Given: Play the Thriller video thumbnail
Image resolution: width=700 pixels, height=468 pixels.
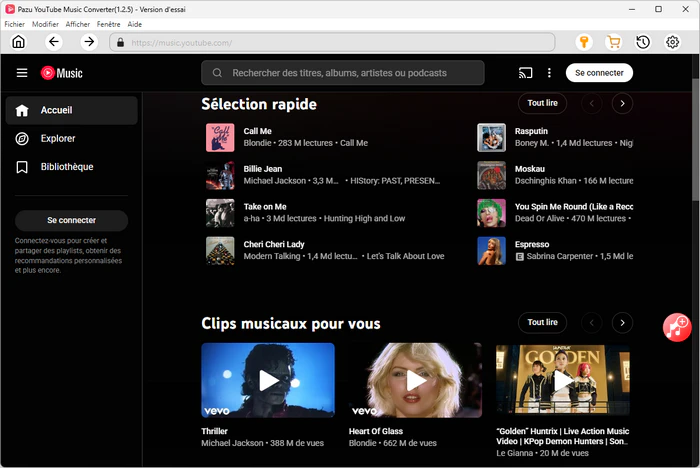Looking at the screenshot, I should pyautogui.click(x=268, y=380).
